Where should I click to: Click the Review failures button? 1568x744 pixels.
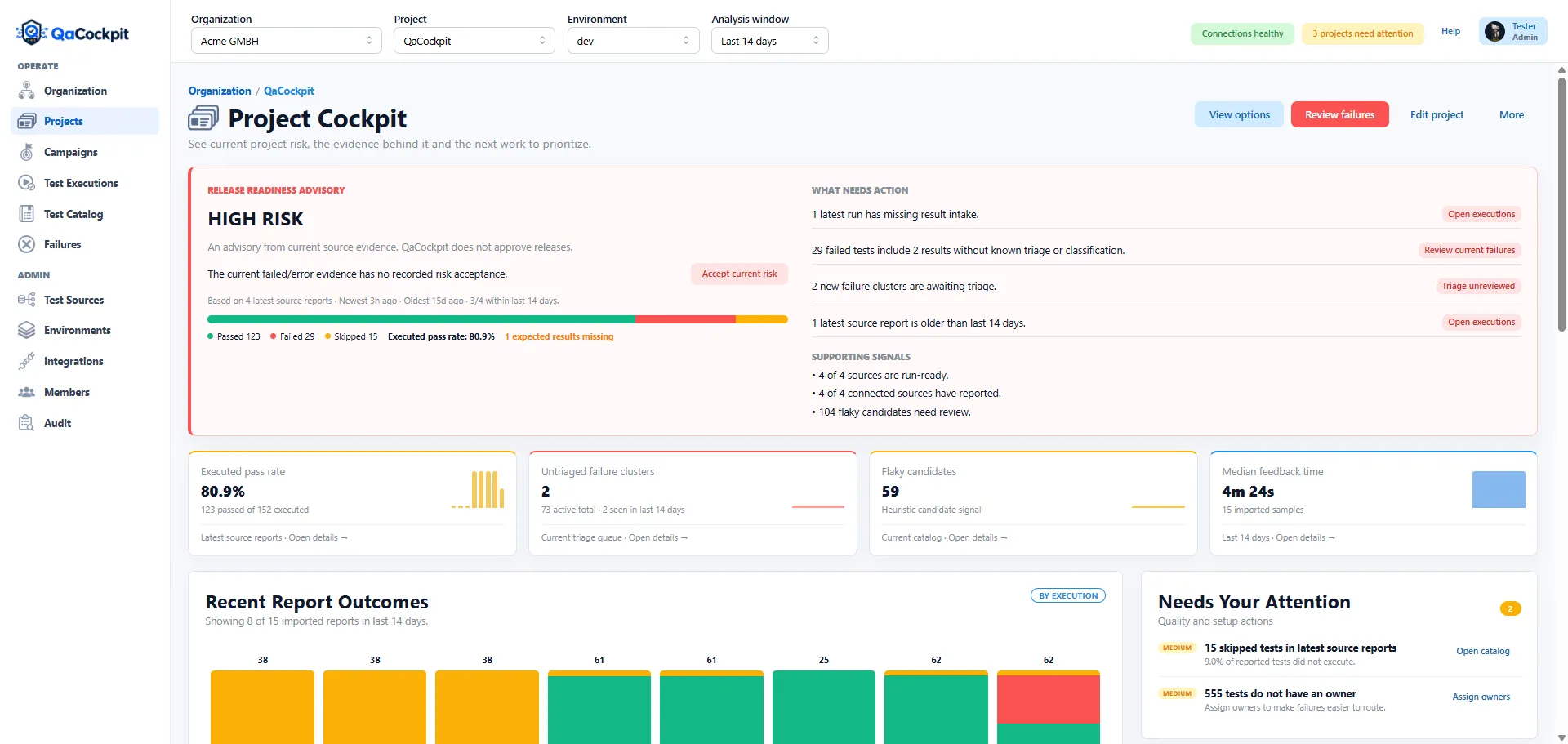click(1339, 114)
